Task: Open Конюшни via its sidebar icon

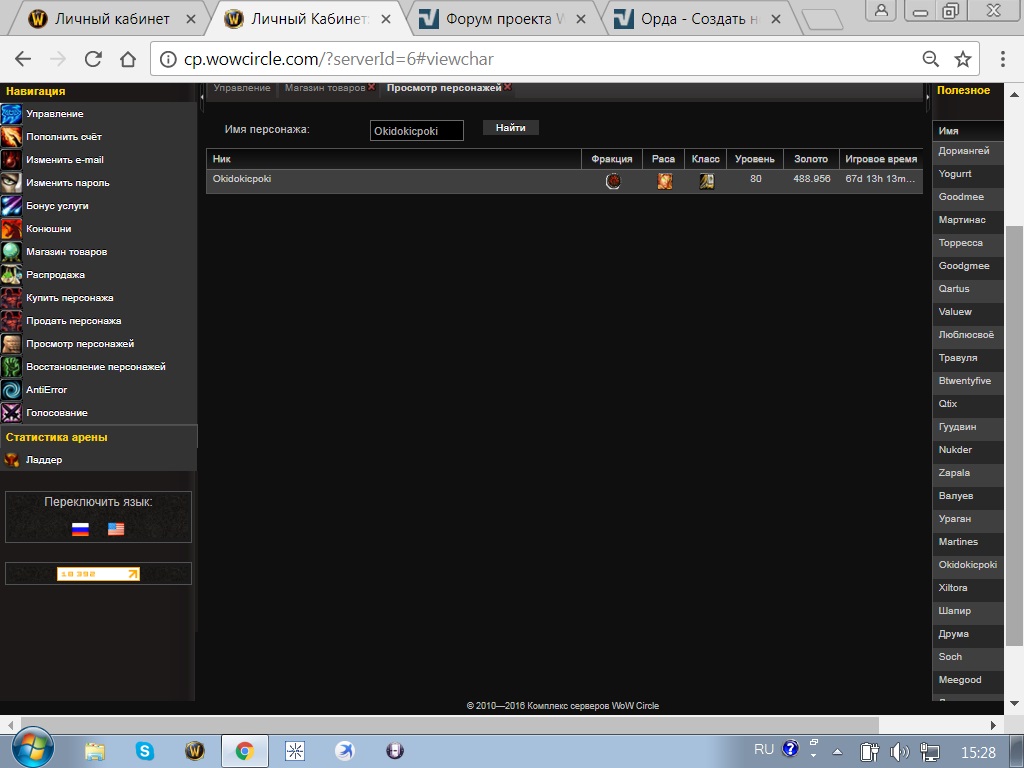Action: (x=11, y=229)
